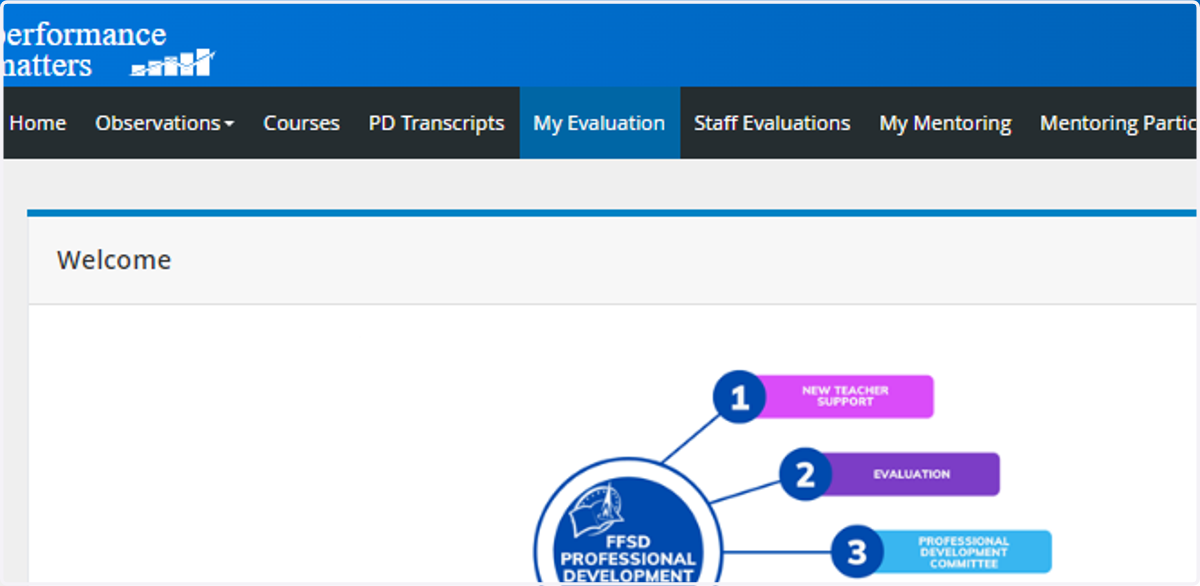Go to the Home menu item
Viewport: 1200px width, 586px height.
click(x=37, y=123)
